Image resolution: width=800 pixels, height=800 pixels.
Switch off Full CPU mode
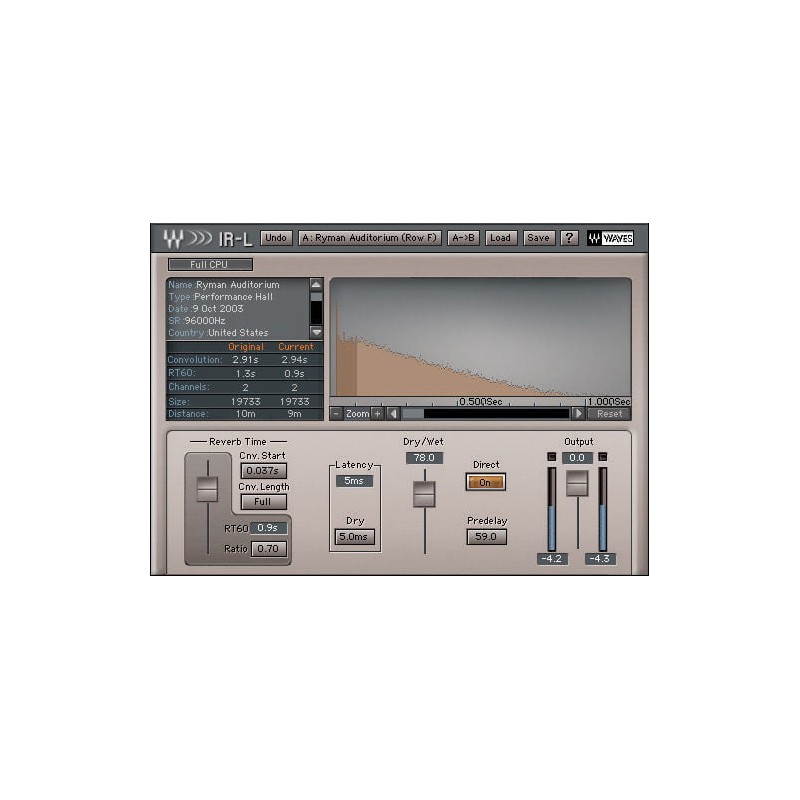212,264
